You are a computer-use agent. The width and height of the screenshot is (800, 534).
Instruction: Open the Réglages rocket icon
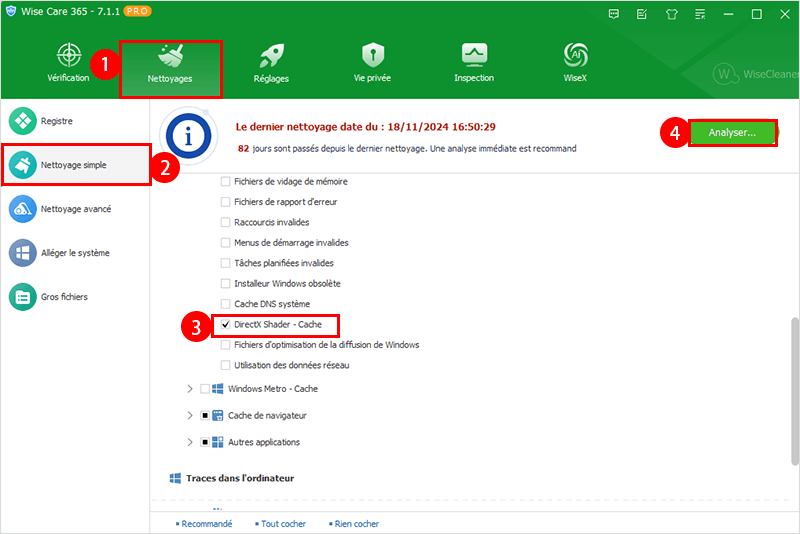[x=271, y=55]
